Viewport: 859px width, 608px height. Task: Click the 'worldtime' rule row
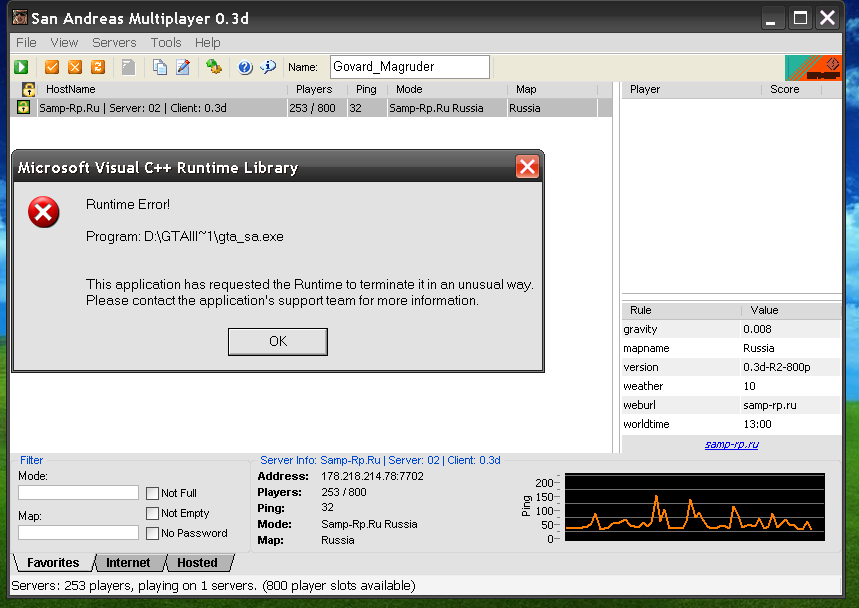[731, 424]
